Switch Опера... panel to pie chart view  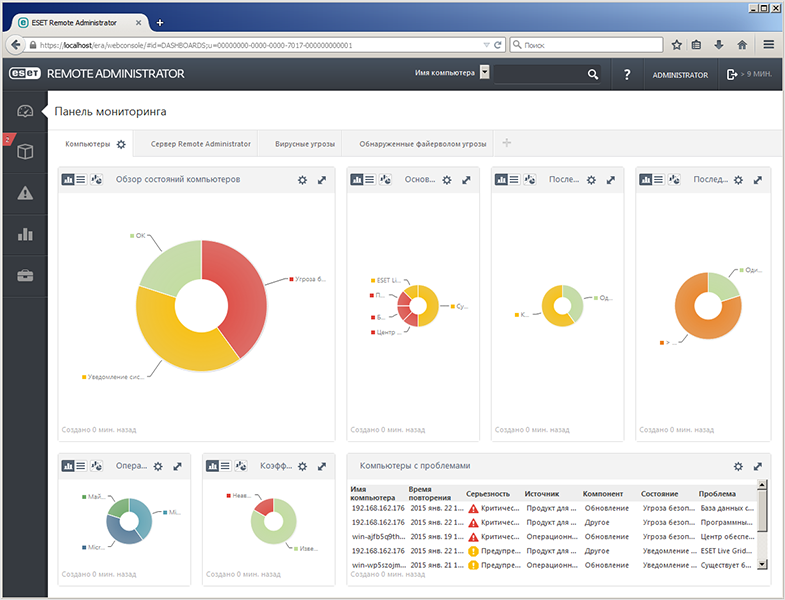(96, 466)
